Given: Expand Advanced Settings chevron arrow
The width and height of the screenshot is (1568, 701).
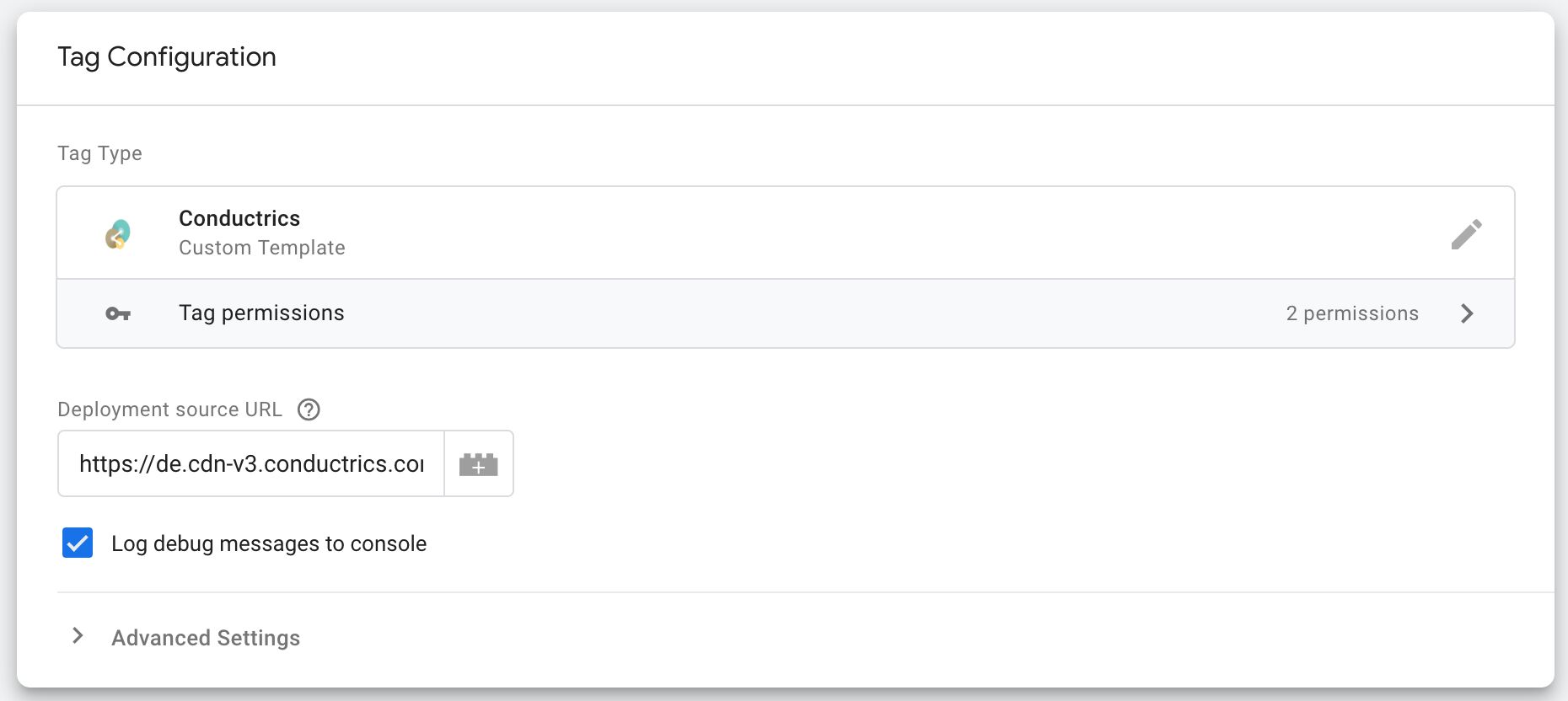Looking at the screenshot, I should (78, 636).
